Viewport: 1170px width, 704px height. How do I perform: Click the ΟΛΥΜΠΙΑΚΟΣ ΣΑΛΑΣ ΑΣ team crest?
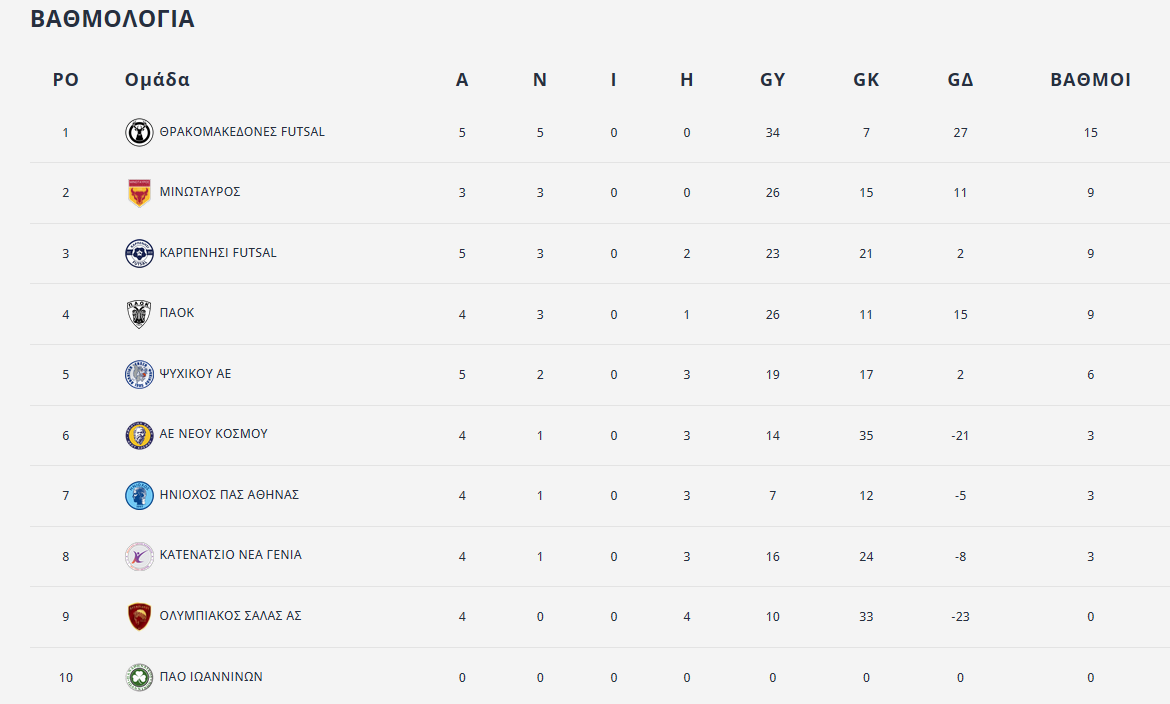click(x=139, y=616)
